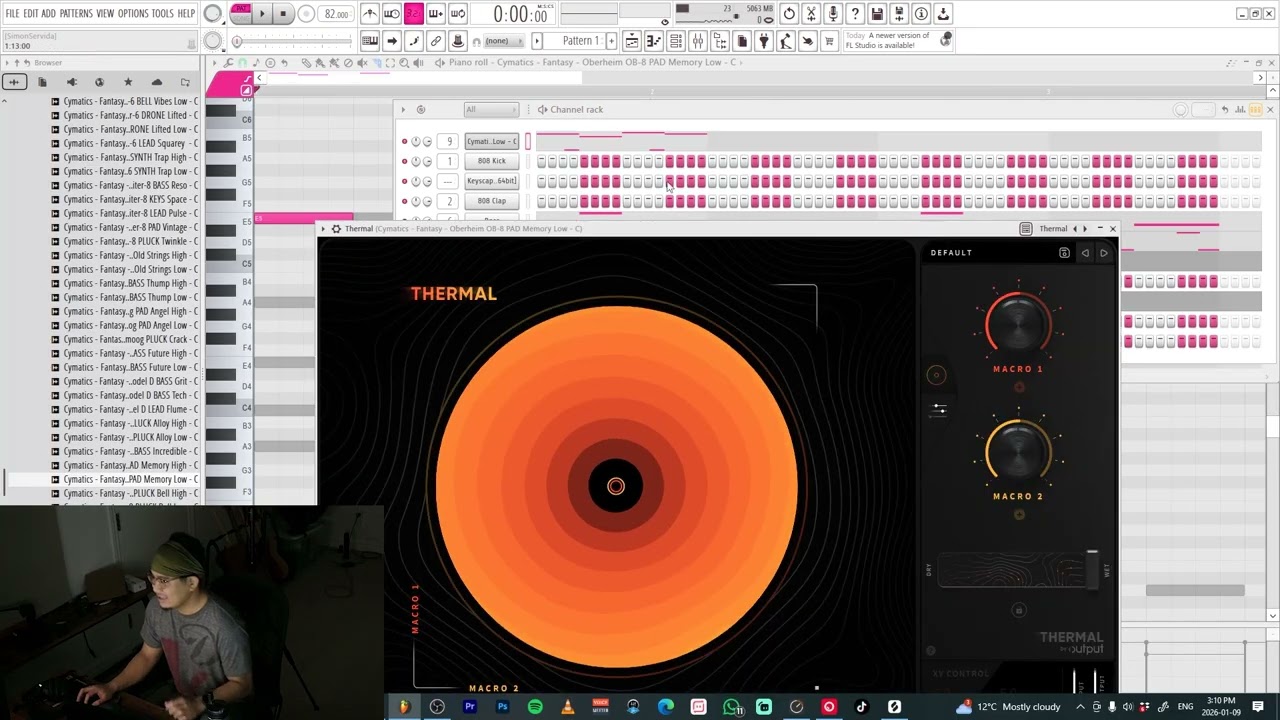1280x720 pixels.
Task: Open the Thermal plugin settings gear
Action: (x=336, y=229)
